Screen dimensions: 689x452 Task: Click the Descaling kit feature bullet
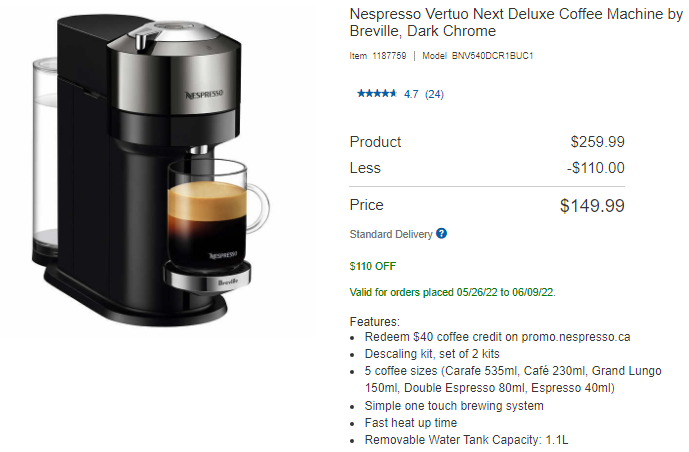[432, 354]
